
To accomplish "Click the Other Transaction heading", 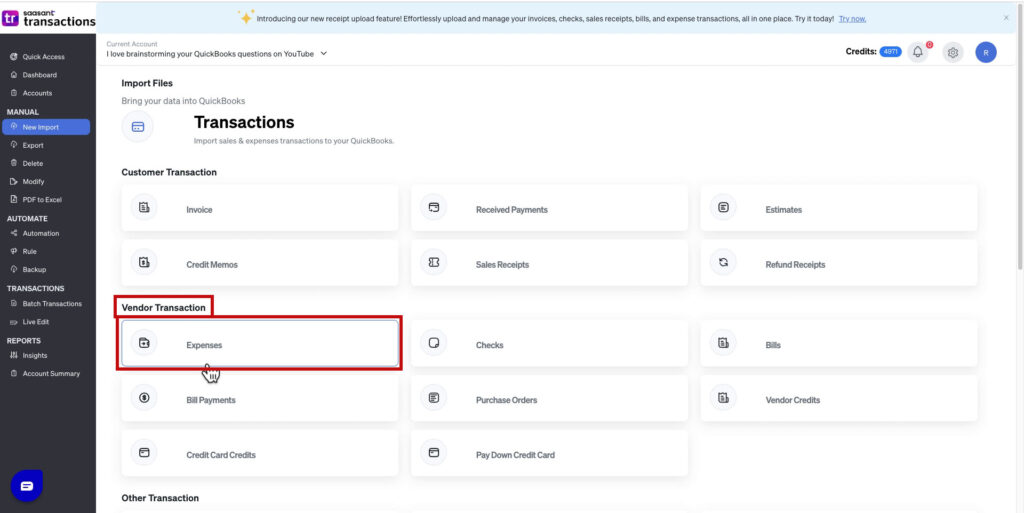I will pos(160,498).
